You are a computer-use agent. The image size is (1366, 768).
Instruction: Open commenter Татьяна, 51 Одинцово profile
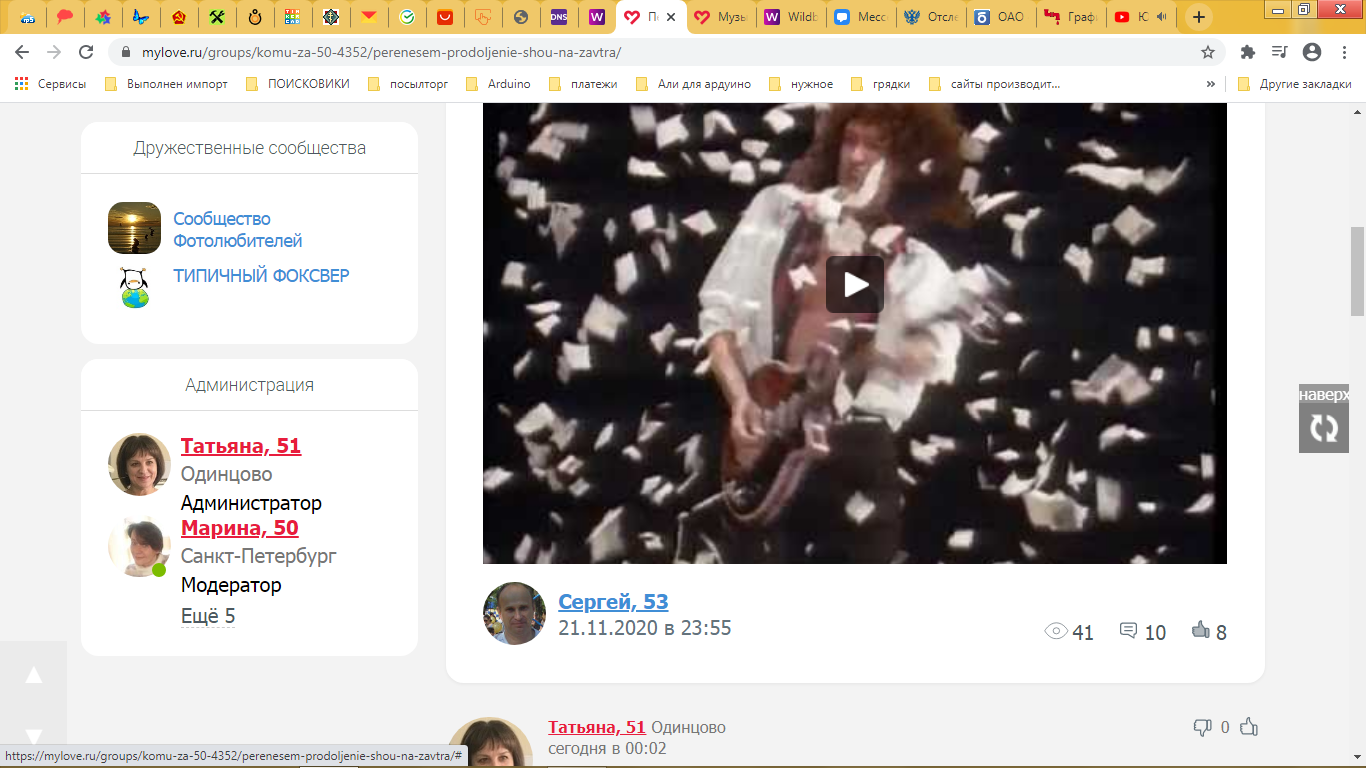coord(597,727)
